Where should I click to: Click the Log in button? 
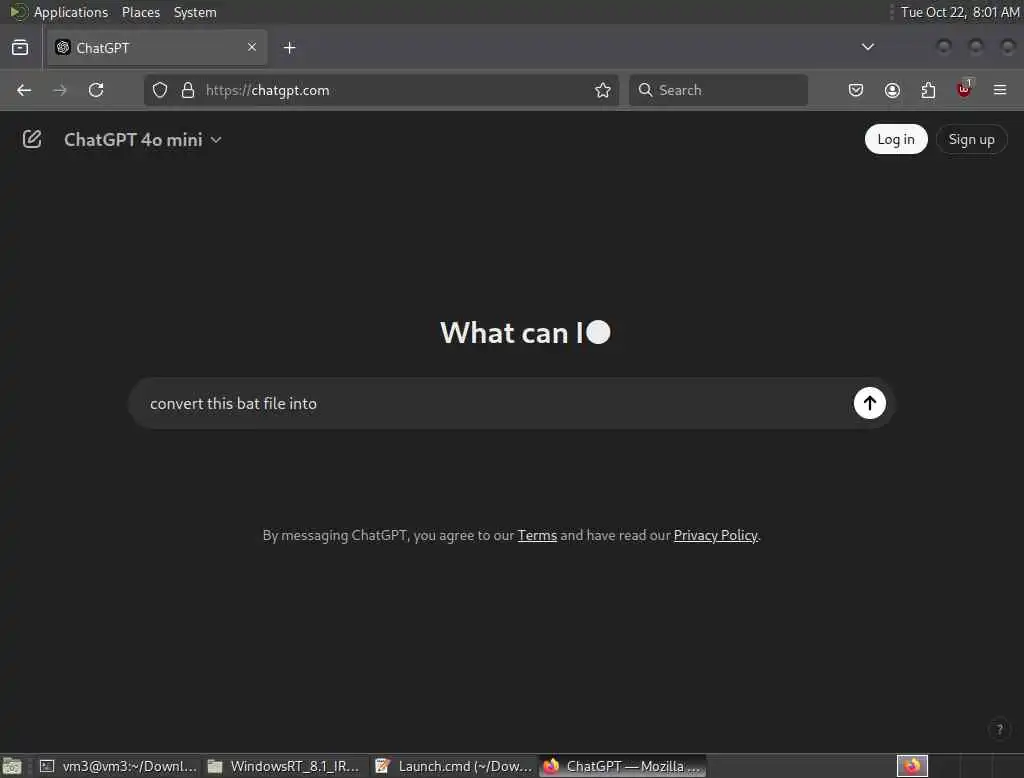(895, 139)
